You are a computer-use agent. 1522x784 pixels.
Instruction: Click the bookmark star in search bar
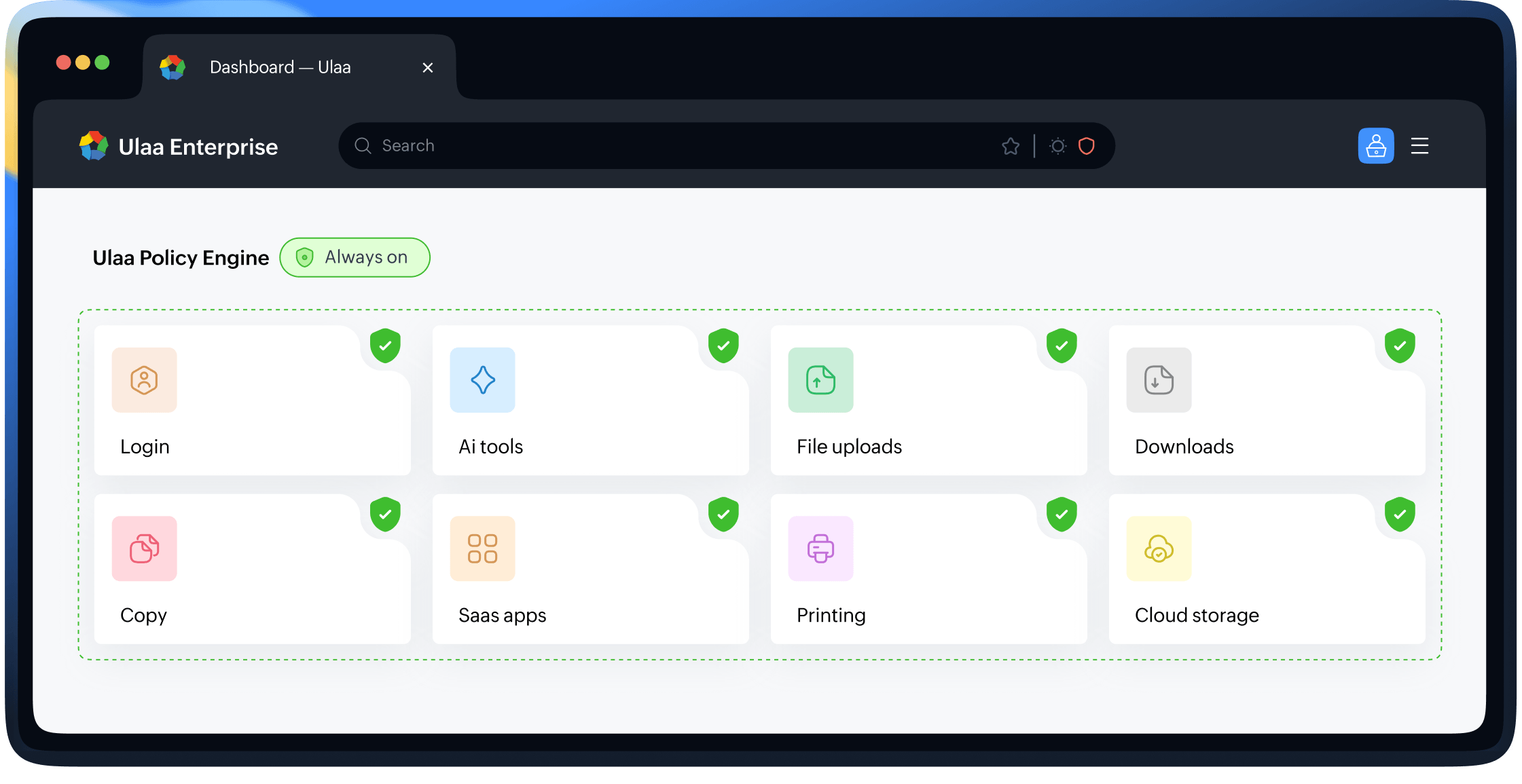click(x=1011, y=146)
